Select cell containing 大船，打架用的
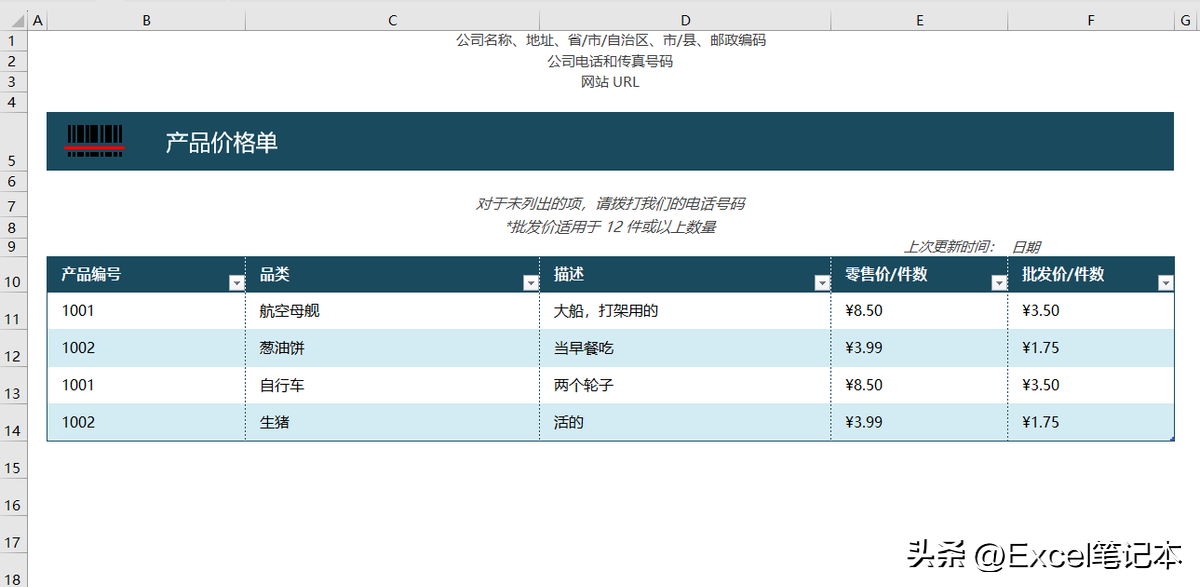This screenshot has width=1200, height=587. [685, 311]
